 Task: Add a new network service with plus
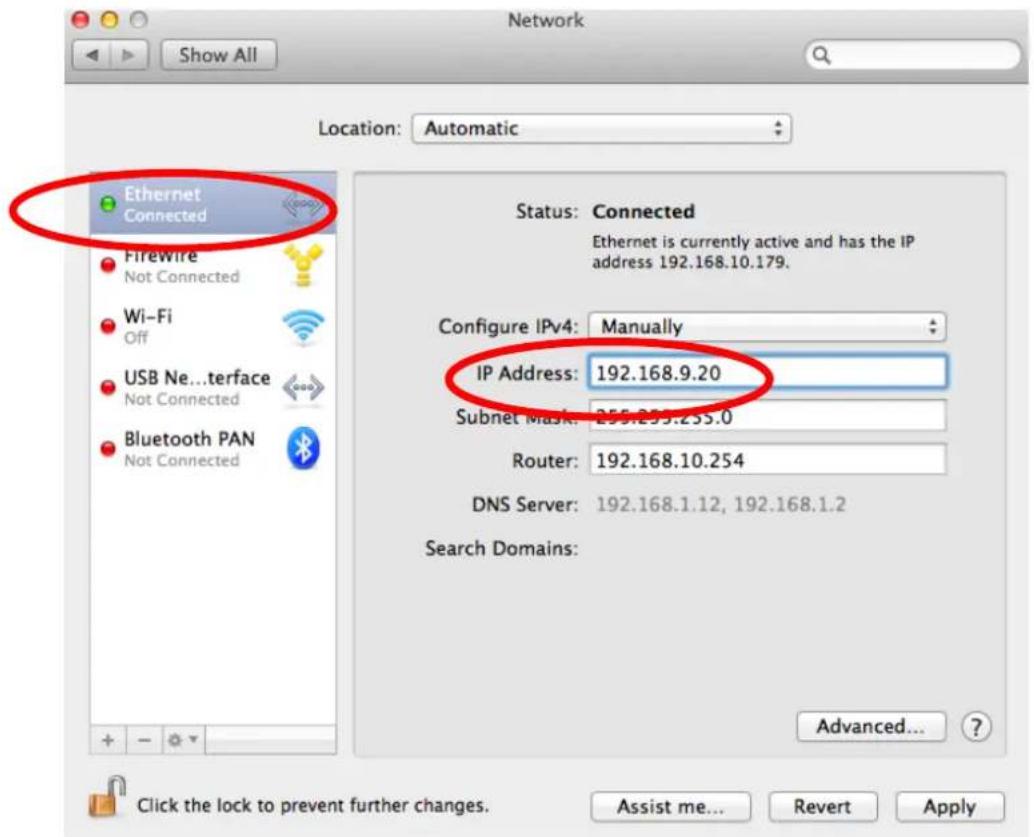[108, 740]
